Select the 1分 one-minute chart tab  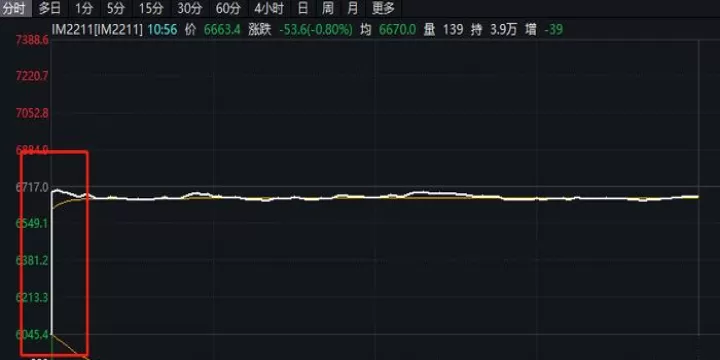pyautogui.click(x=84, y=8)
